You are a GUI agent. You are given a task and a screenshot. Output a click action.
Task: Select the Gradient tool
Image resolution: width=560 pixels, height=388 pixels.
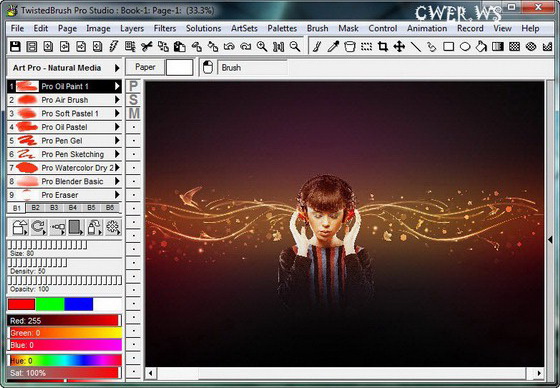[498, 46]
